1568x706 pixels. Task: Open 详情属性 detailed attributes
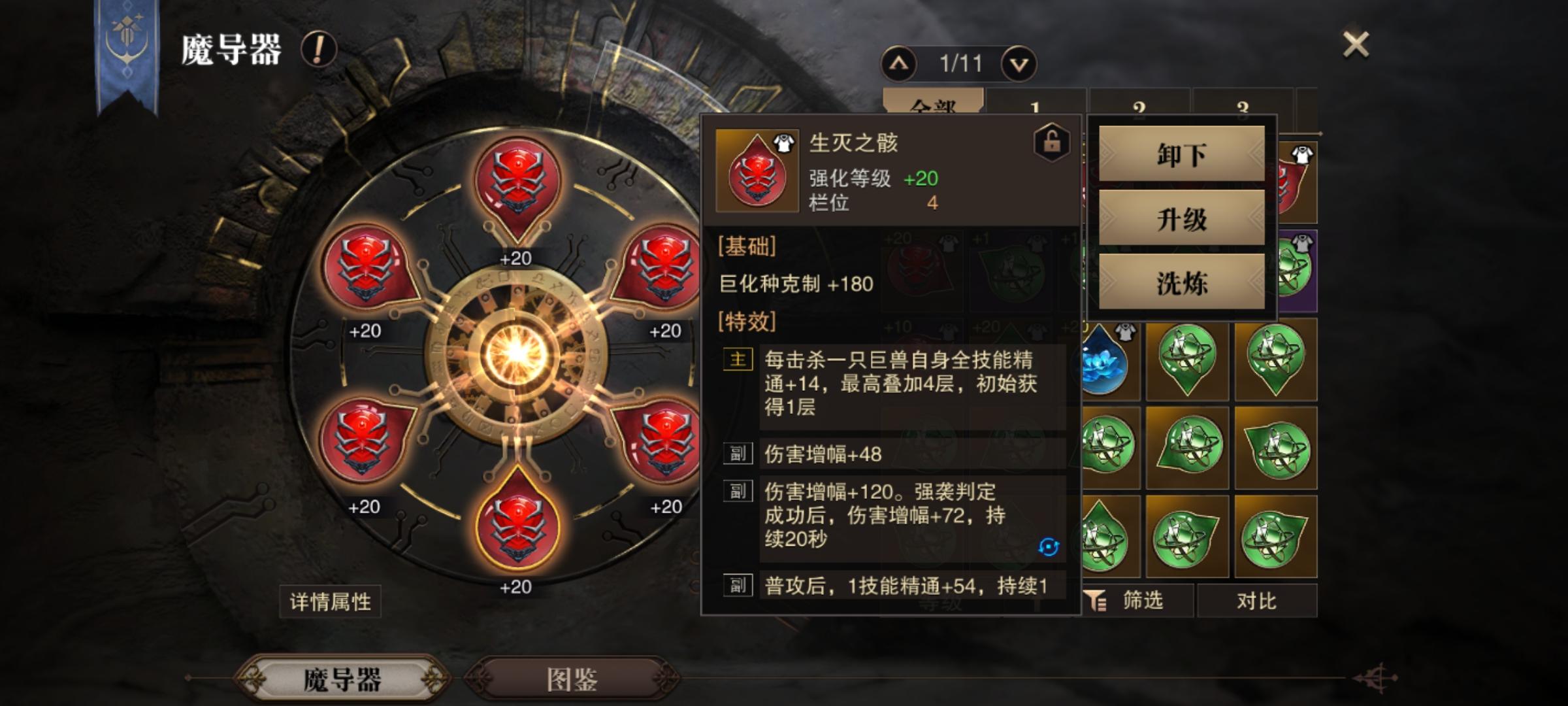[331, 601]
